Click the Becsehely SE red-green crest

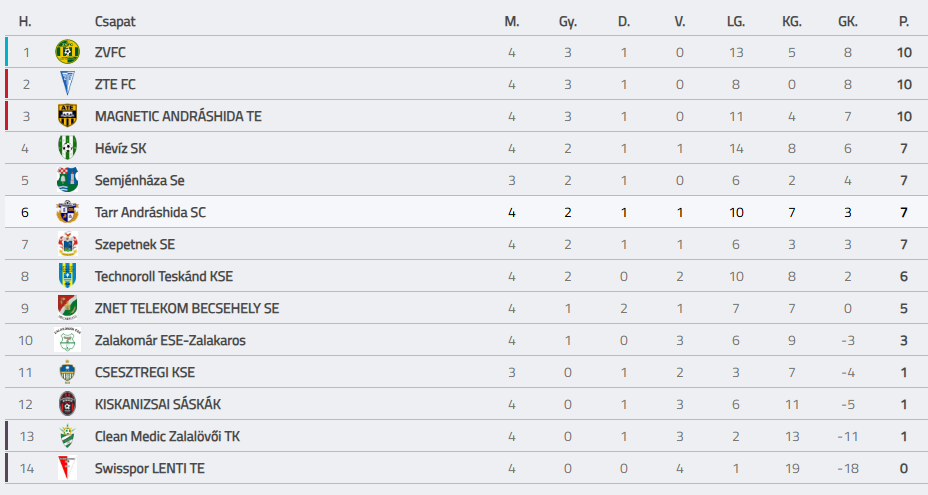[x=67, y=308]
